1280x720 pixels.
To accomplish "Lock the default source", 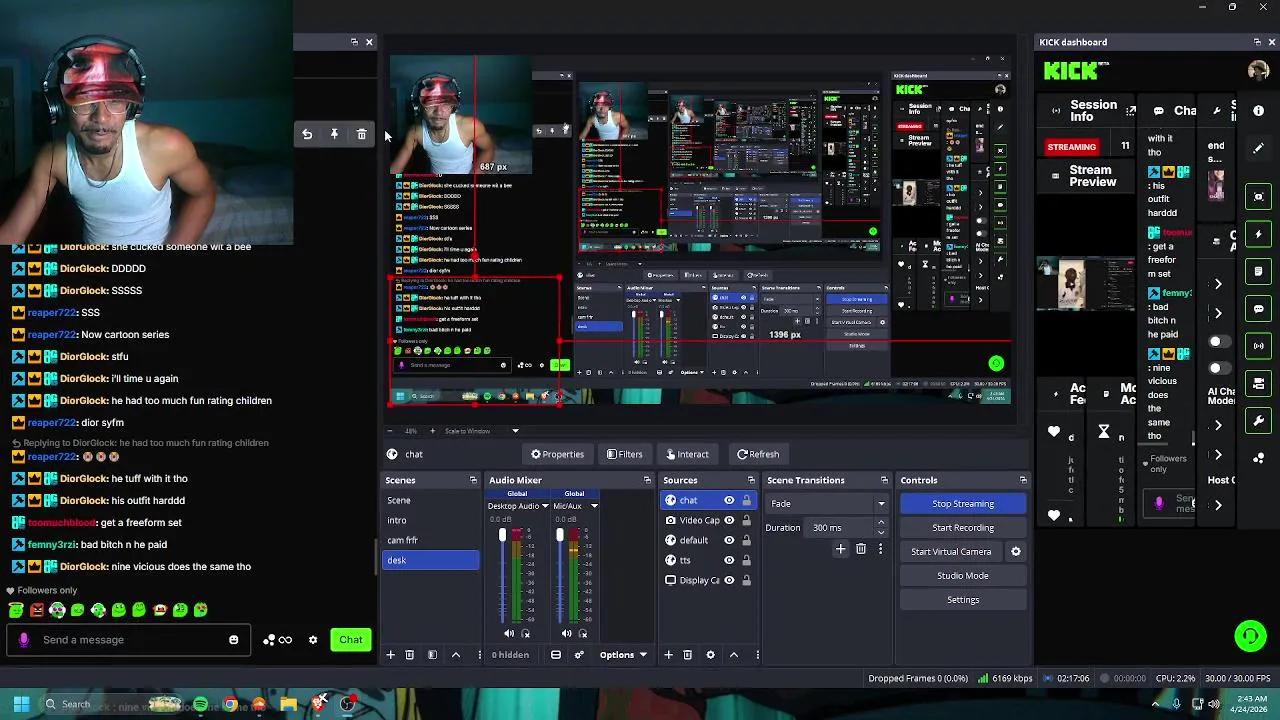I will pyautogui.click(x=746, y=540).
